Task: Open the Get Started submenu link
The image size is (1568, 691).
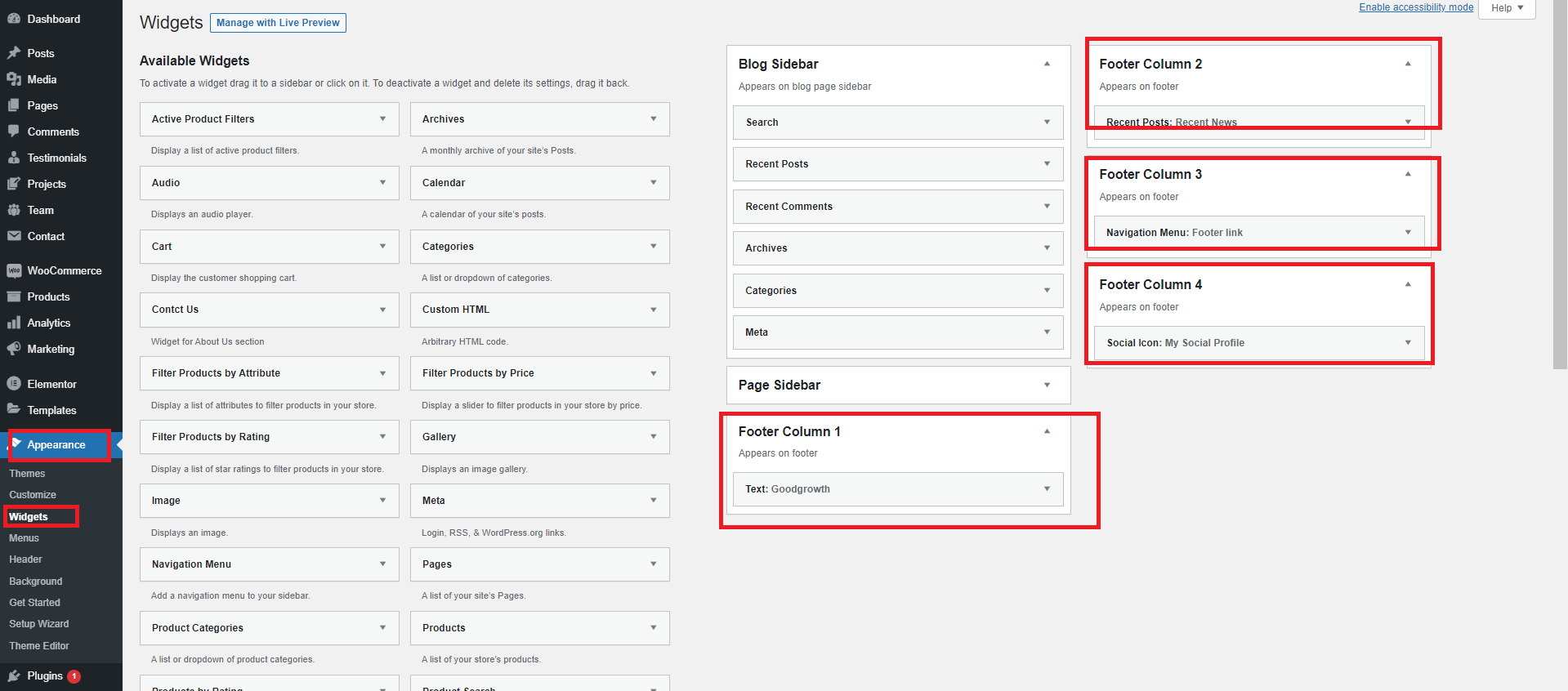Action: pyautogui.click(x=34, y=603)
